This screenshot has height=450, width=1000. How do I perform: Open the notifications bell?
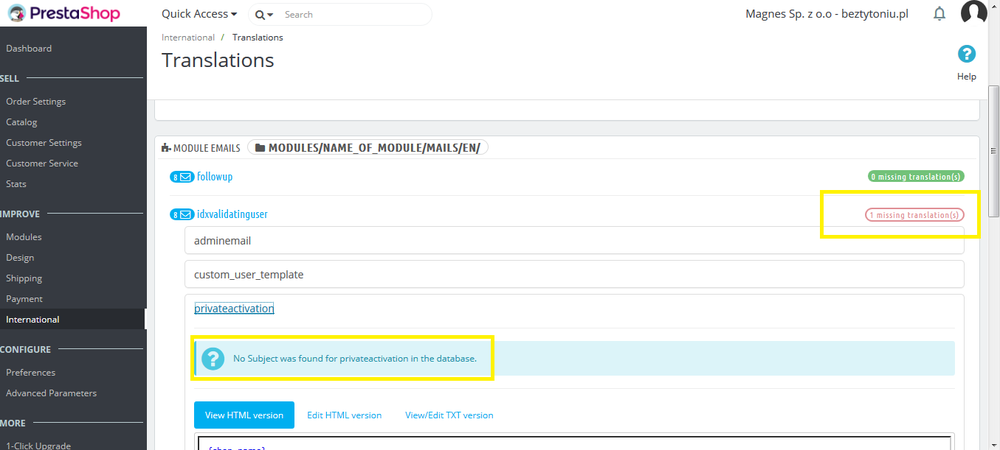click(939, 14)
